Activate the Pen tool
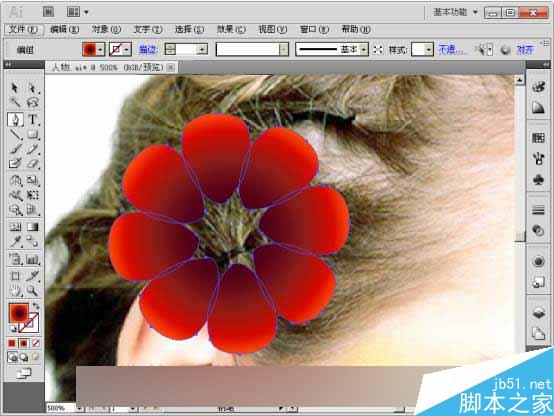The width and height of the screenshot is (554, 416). tap(16, 119)
